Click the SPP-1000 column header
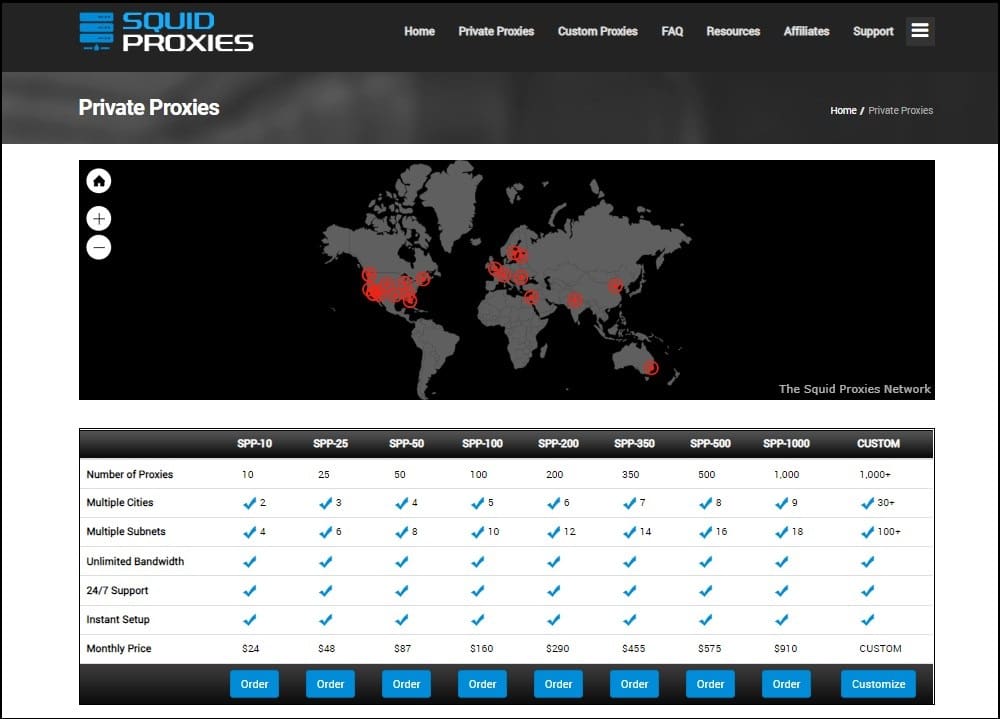This screenshot has width=1000, height=719. point(786,443)
